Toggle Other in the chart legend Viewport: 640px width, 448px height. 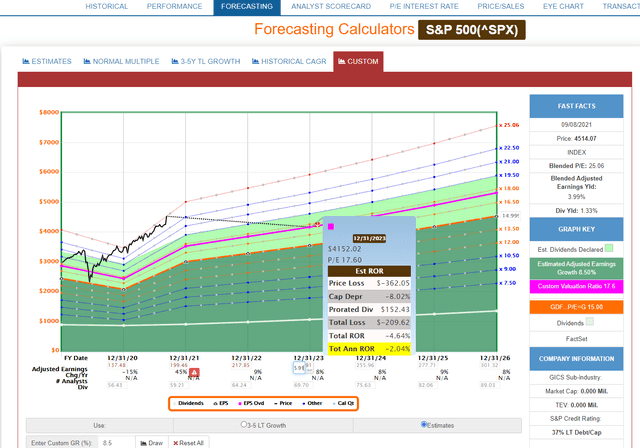(x=312, y=403)
